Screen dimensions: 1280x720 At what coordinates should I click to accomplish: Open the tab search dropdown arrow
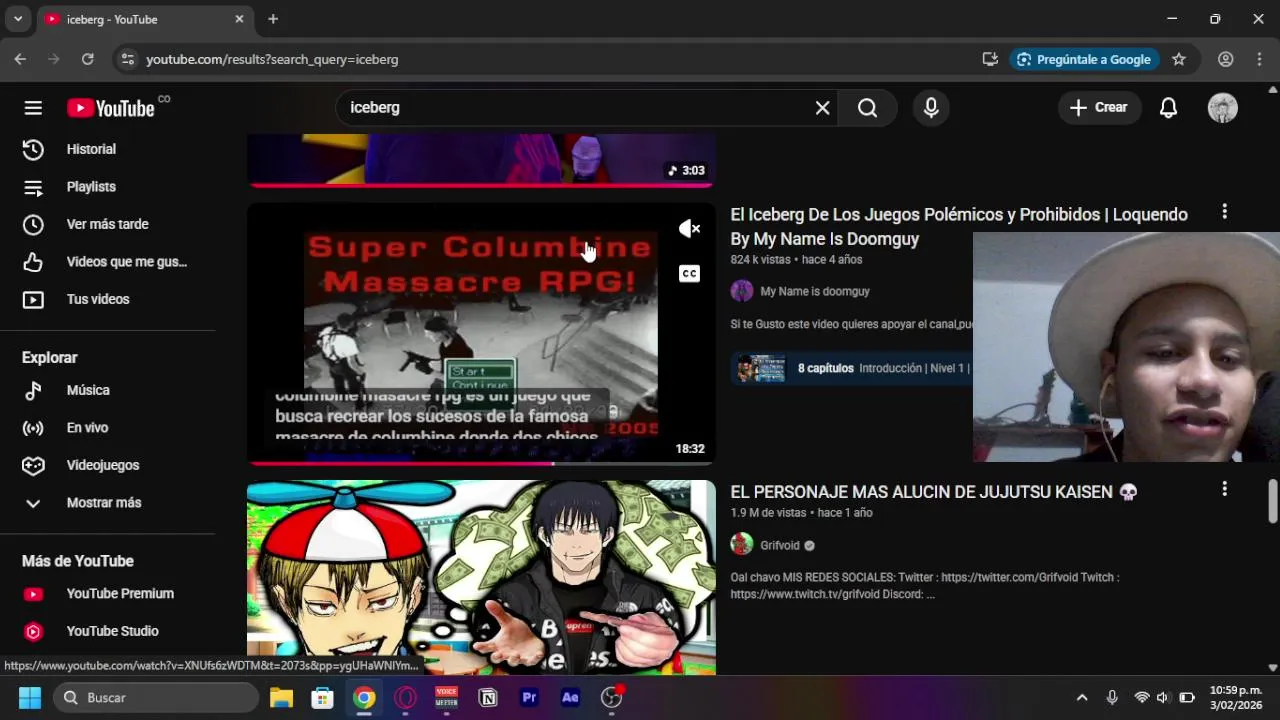pos(17,19)
